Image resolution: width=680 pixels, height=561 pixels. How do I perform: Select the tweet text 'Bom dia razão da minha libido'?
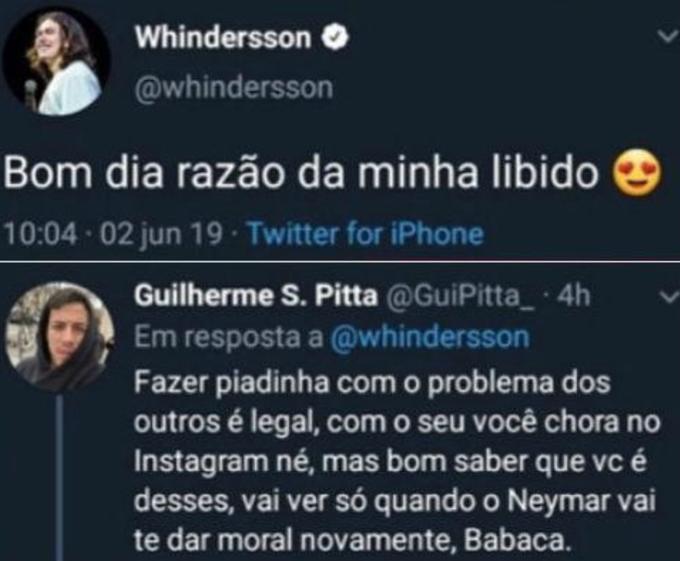(301, 172)
